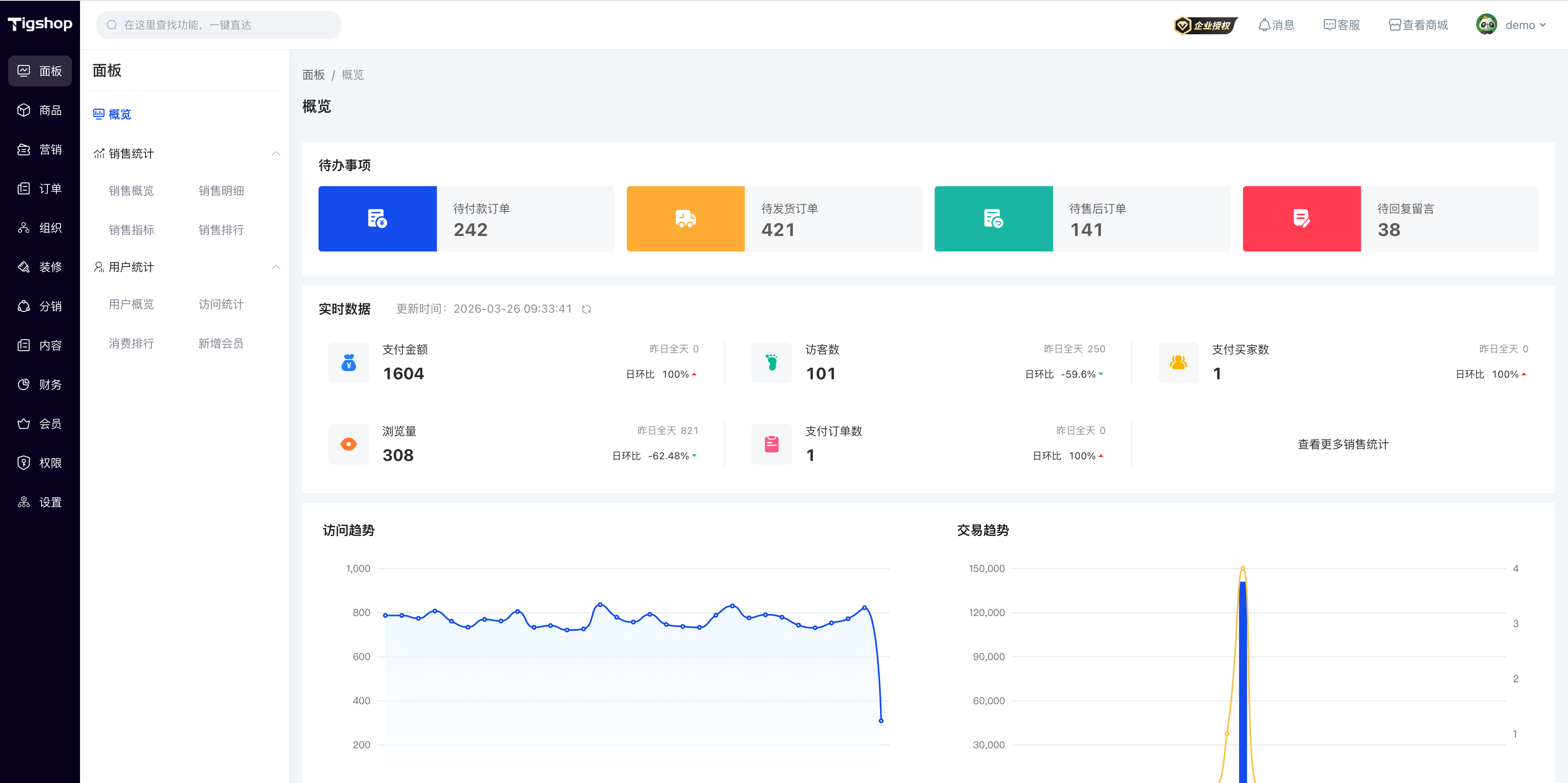Viewport: 1568px width, 783px height.
Task: Click the red 待回复留言 tile icon
Action: tap(1301, 218)
